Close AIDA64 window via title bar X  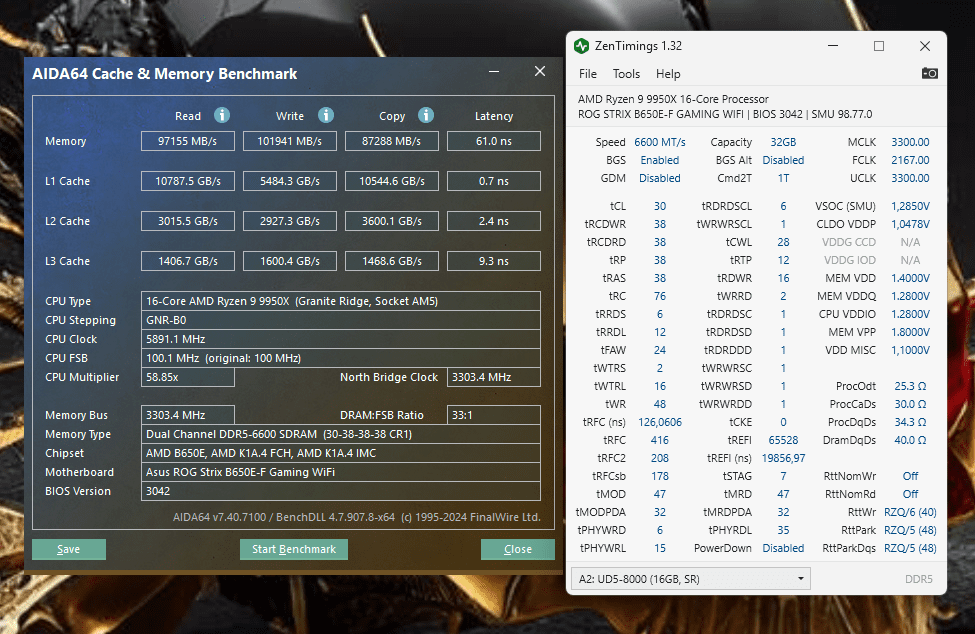[x=540, y=71]
